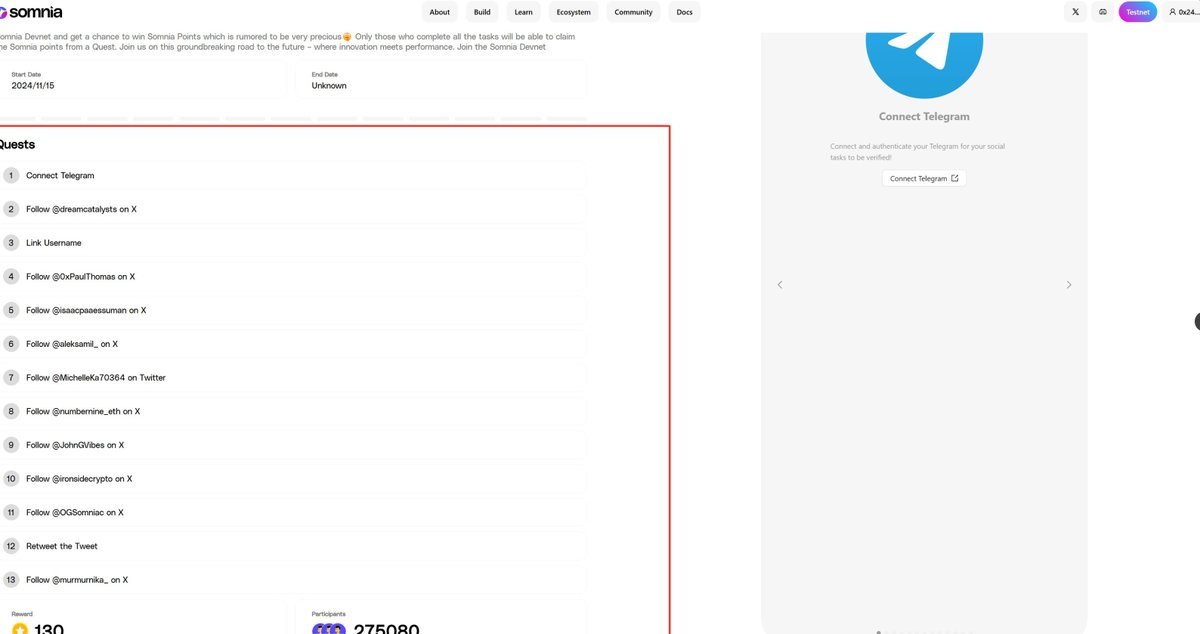Select the Link Username quest

(x=293, y=243)
